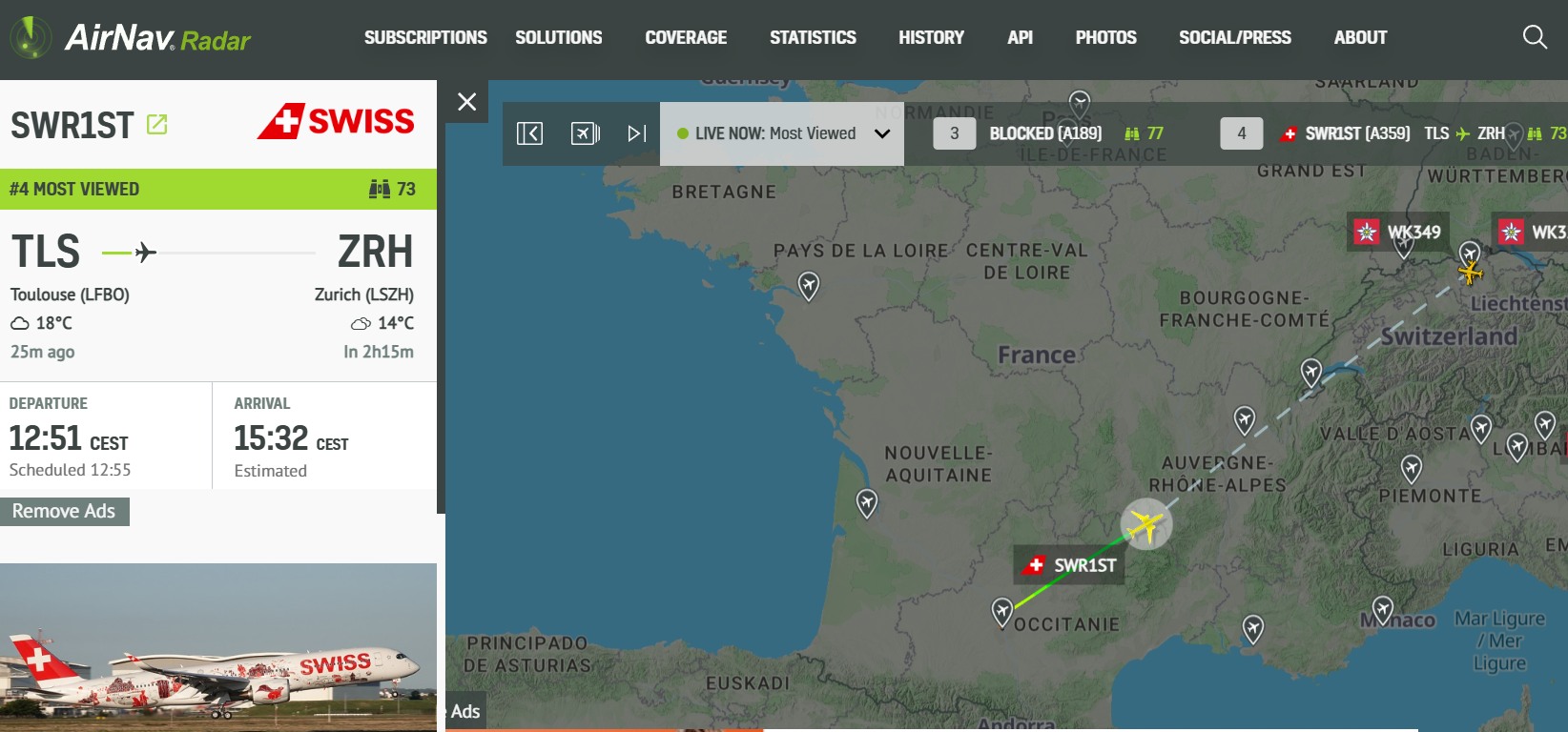The height and width of the screenshot is (732, 1568).
Task: Select the airport pin next to Valle d'Aosta text
Action: point(1481,429)
